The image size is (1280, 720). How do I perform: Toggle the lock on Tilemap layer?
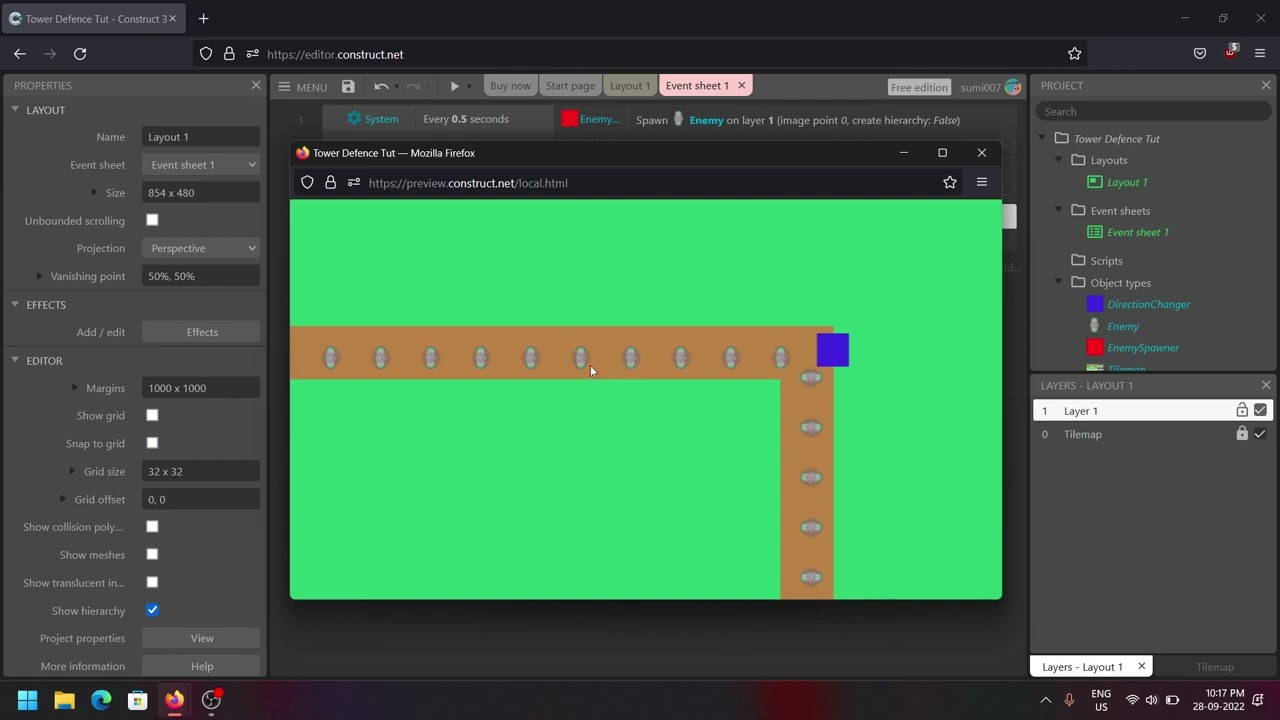[1242, 434]
